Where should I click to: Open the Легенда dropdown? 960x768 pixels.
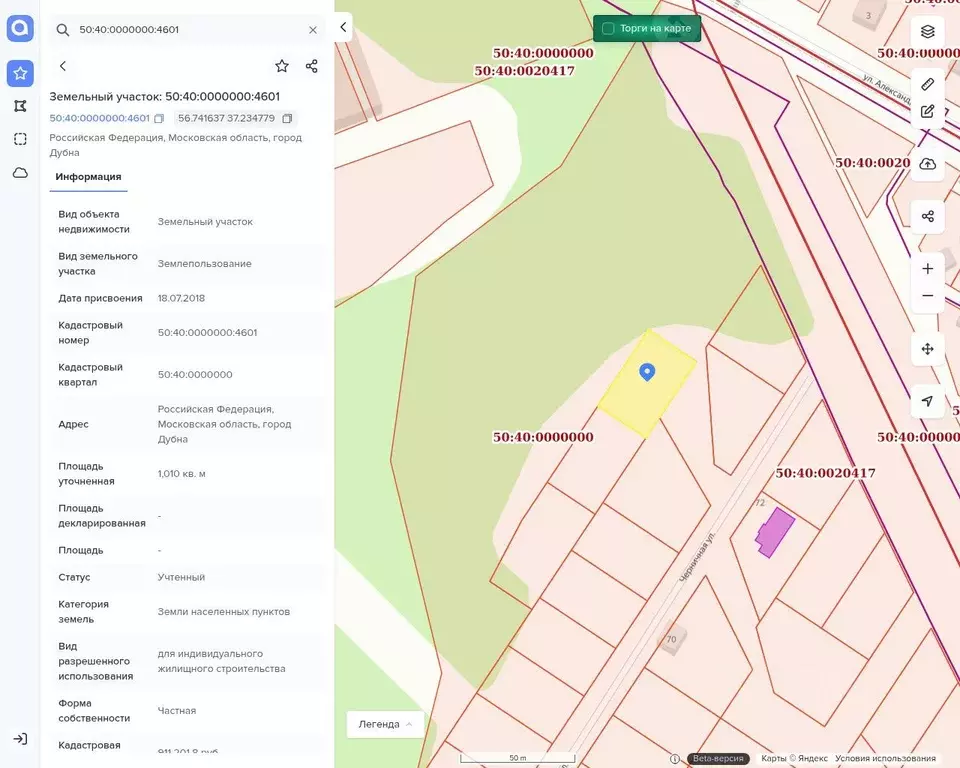(x=385, y=723)
